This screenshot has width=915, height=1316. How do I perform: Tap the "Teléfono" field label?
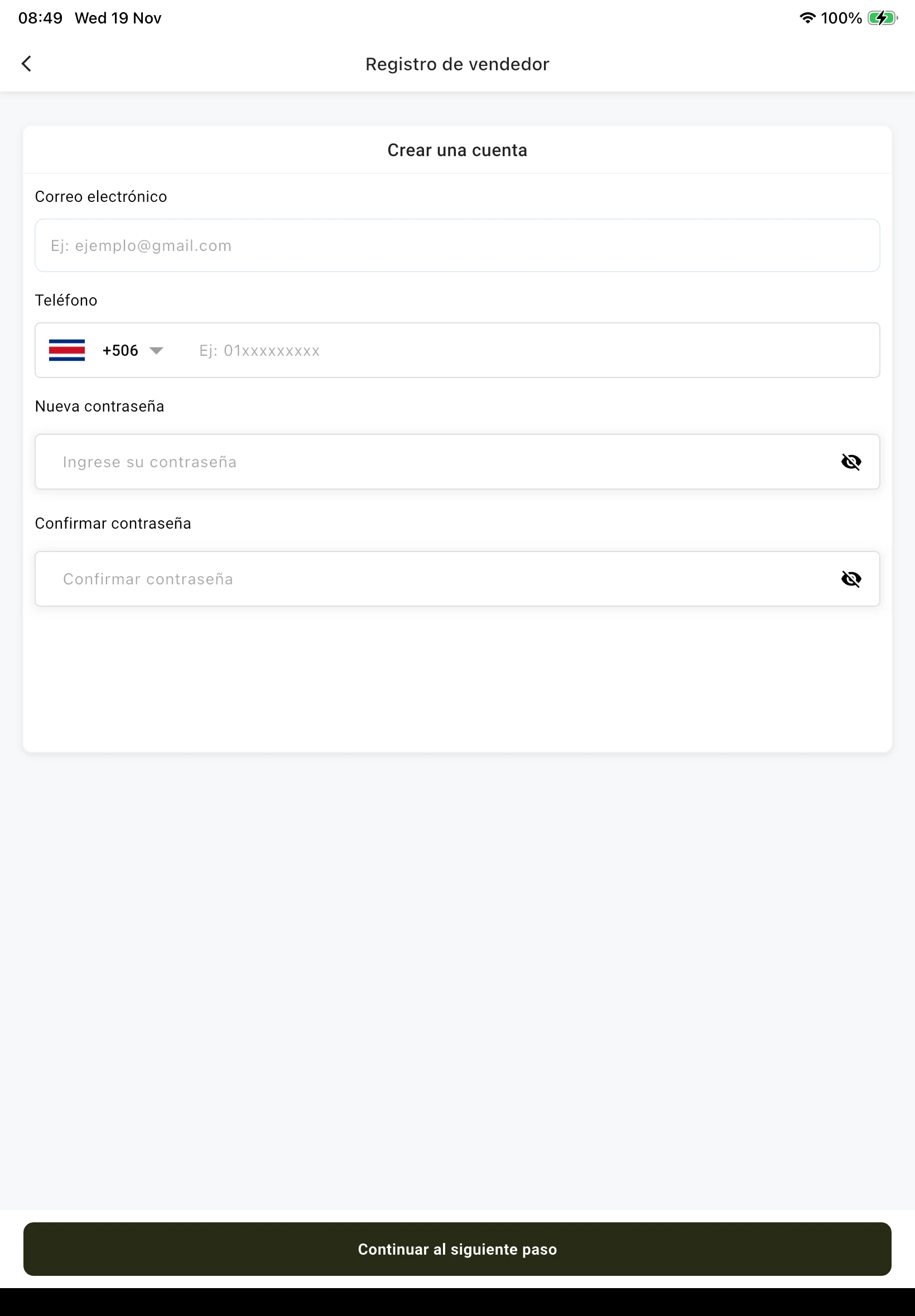(66, 300)
